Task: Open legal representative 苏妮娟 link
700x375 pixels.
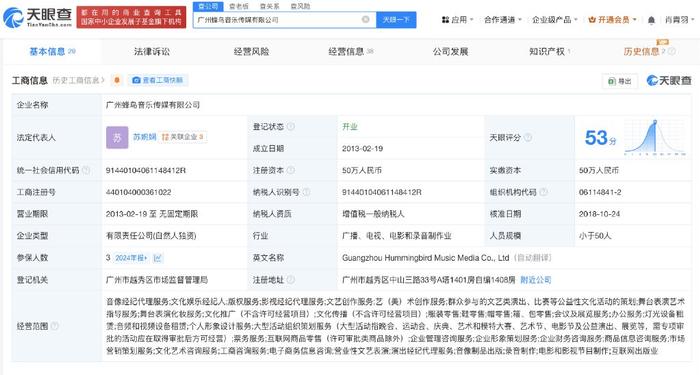Action: pos(144,137)
